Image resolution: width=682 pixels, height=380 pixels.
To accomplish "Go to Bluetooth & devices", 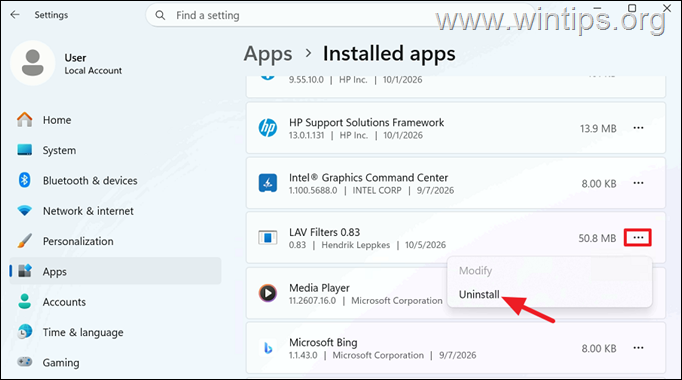I will tap(115, 180).
